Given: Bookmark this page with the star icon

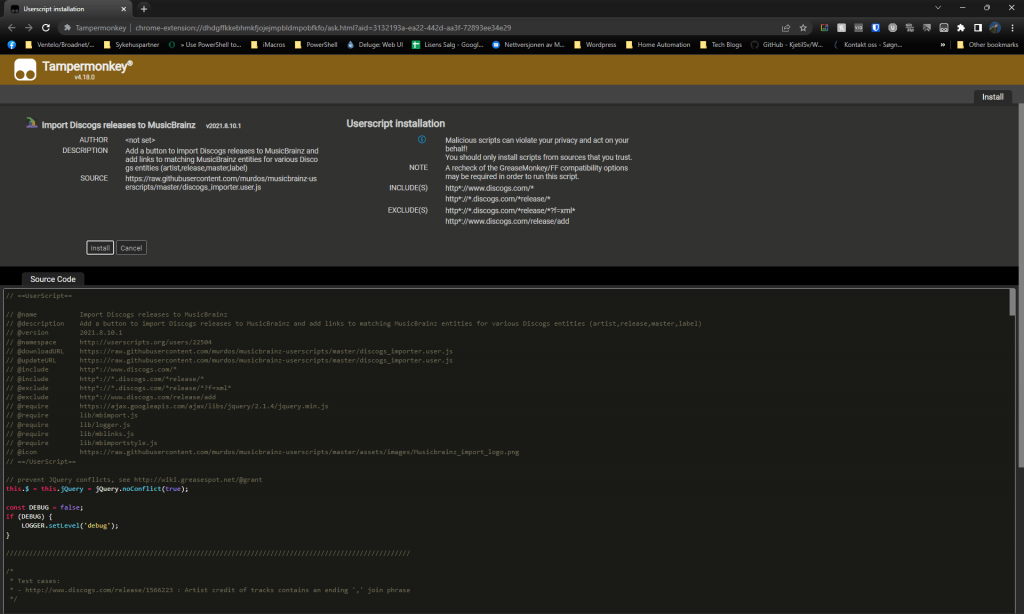Looking at the screenshot, I should [803, 27].
